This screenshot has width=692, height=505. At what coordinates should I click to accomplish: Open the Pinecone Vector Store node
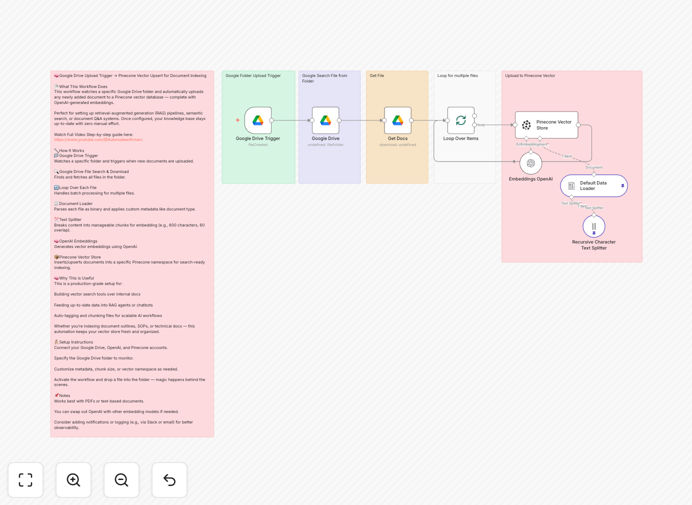pyautogui.click(x=546, y=125)
